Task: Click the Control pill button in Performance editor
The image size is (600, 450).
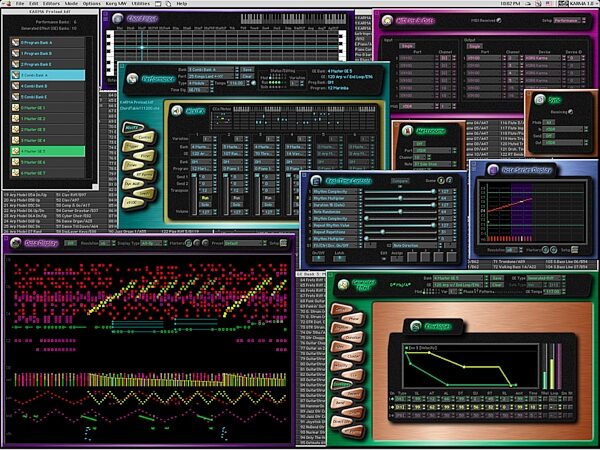Action: pyautogui.click(x=144, y=137)
